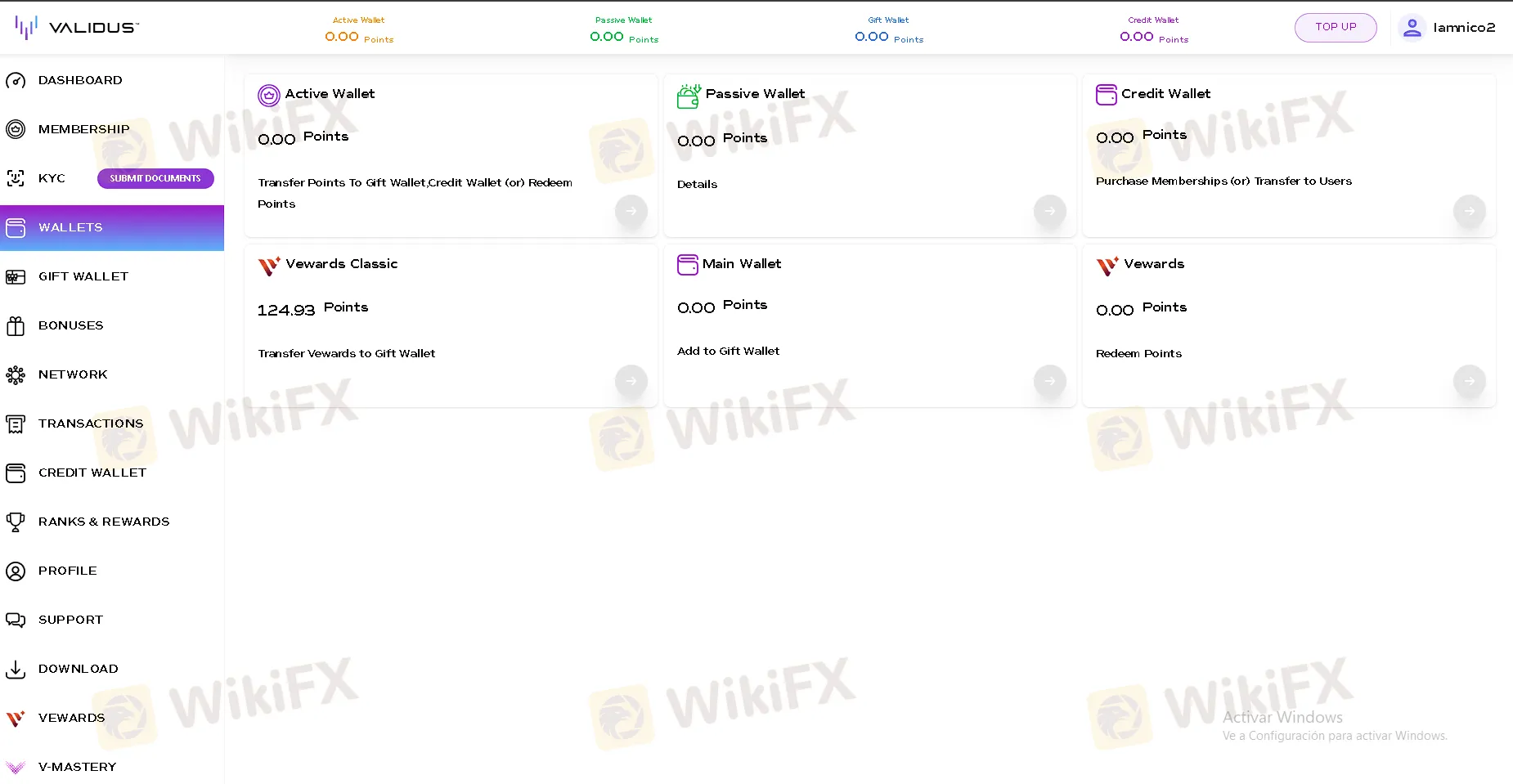
Task: Click the Wallets sidebar icon
Action: (16, 227)
